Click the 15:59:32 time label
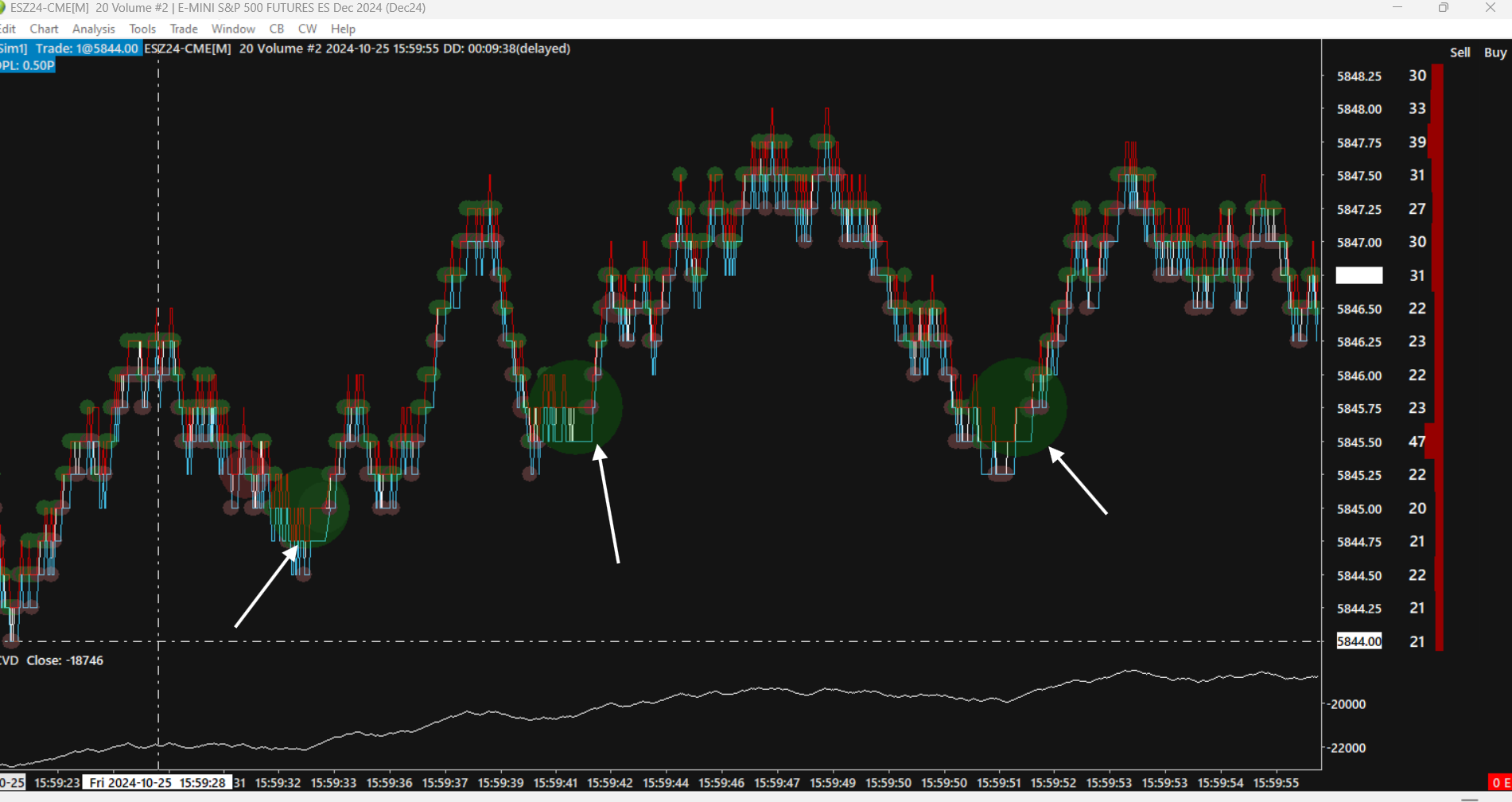This screenshot has height=802, width=1512. point(278,783)
